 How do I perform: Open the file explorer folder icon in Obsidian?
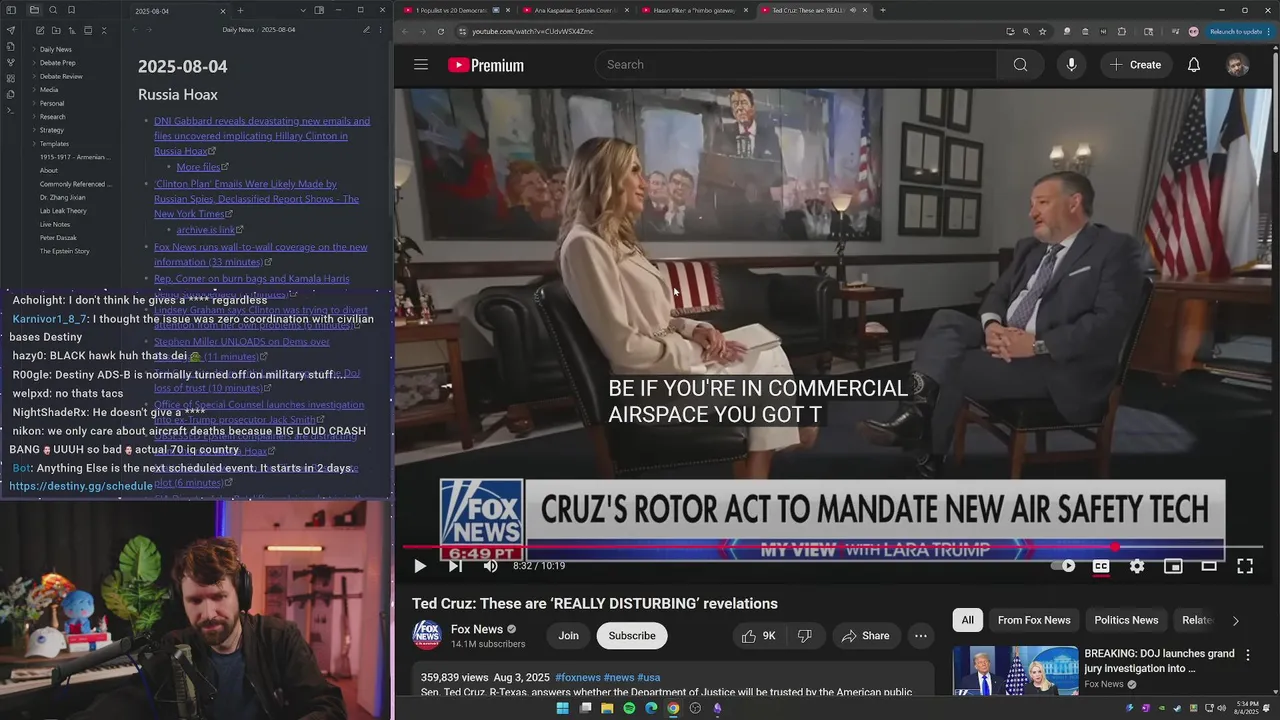click(x=34, y=10)
